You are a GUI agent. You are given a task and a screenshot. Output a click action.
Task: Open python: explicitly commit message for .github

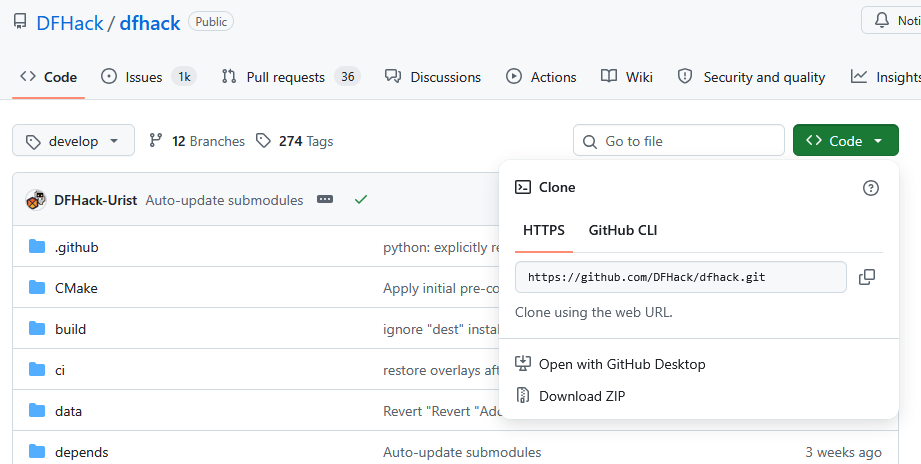[441, 247]
